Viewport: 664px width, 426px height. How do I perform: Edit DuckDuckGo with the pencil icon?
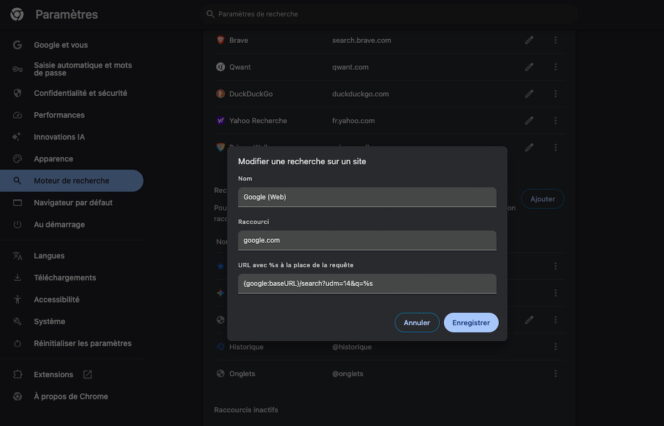(529, 94)
